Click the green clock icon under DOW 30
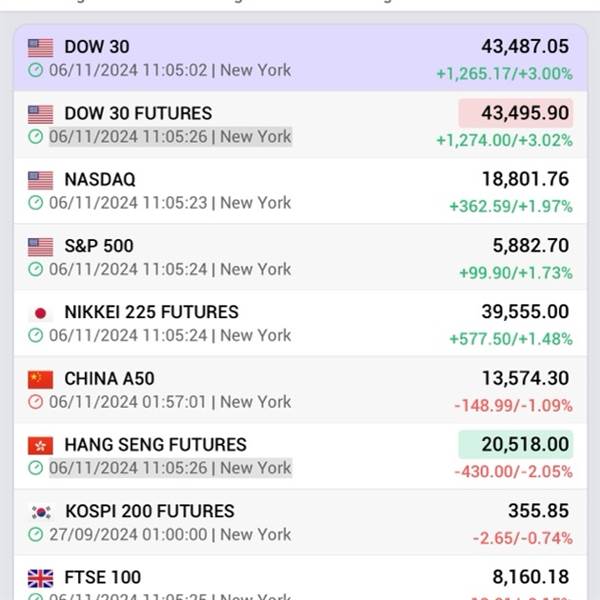This screenshot has width=600, height=600. (36, 70)
